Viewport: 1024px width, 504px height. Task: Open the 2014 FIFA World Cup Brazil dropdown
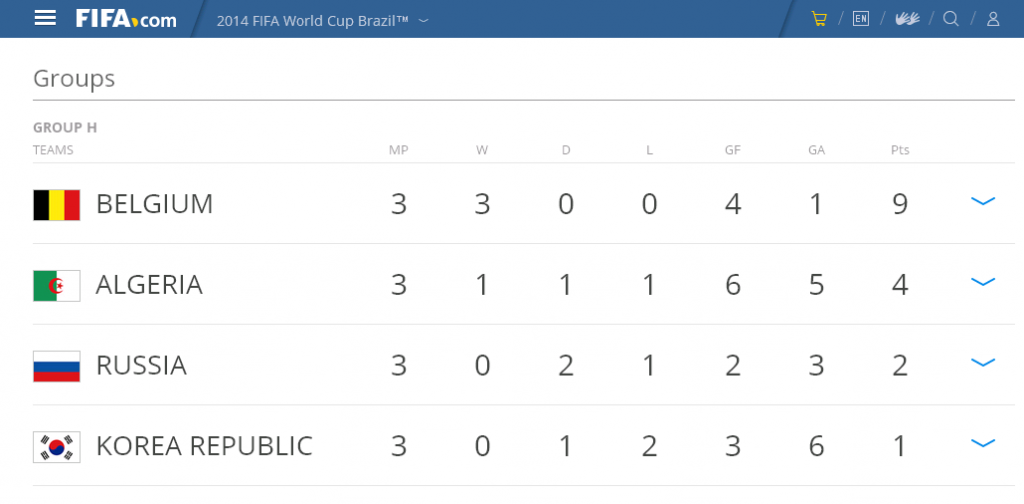[x=323, y=20]
